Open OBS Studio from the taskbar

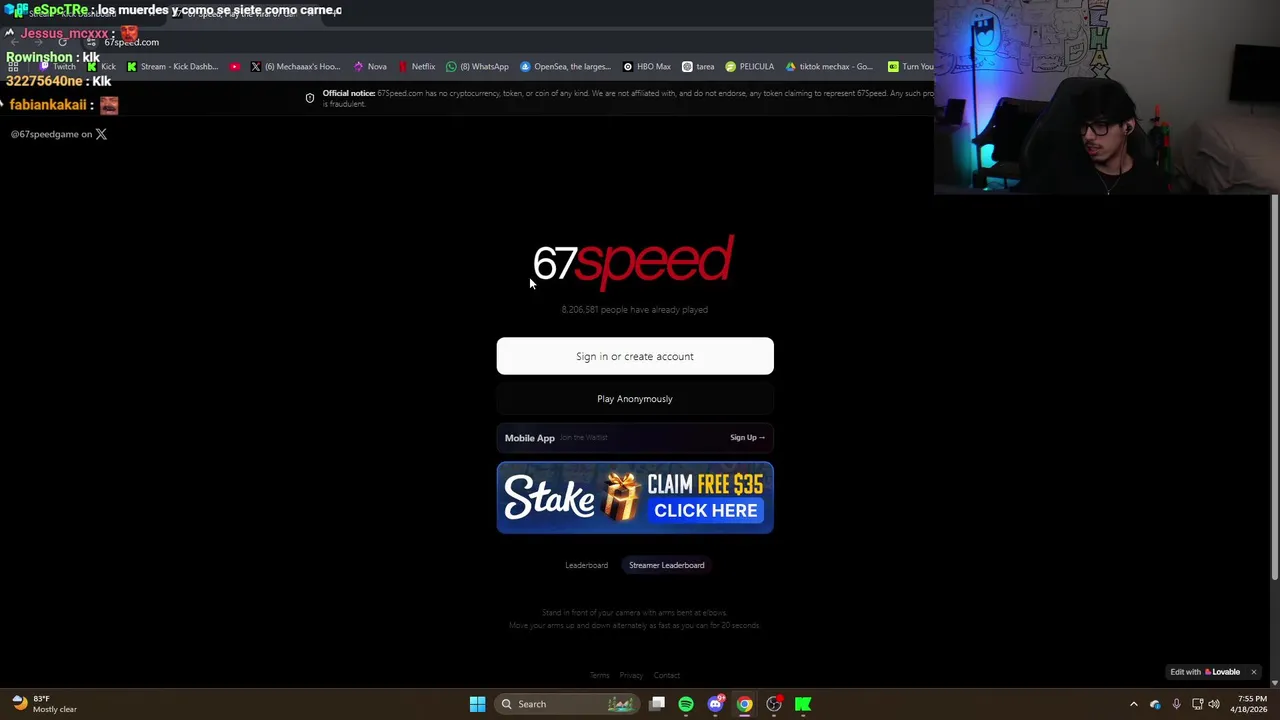(773, 704)
